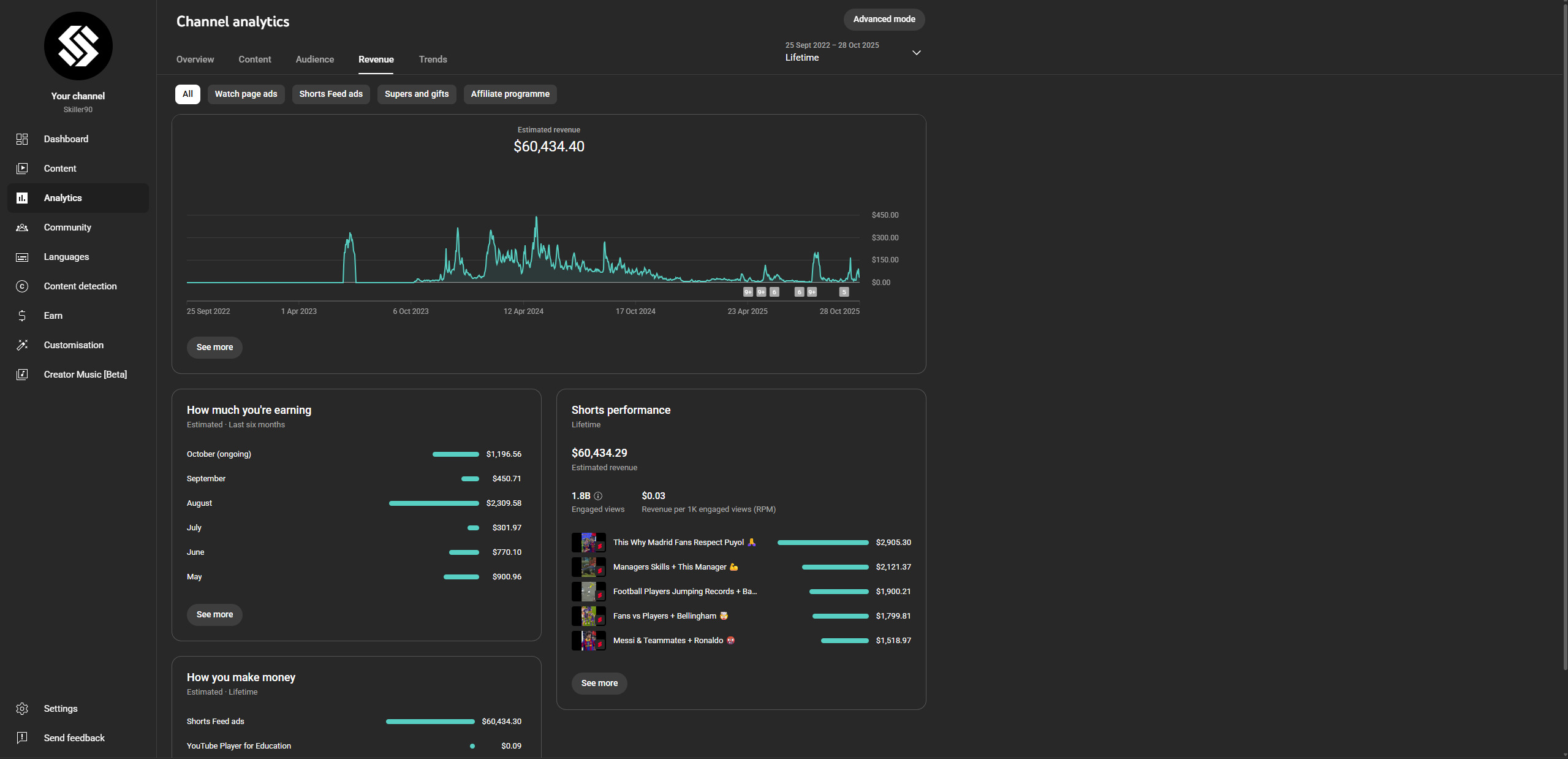The width and height of the screenshot is (1568, 759).
Task: Click the Content detection copyright icon
Action: (x=22, y=286)
